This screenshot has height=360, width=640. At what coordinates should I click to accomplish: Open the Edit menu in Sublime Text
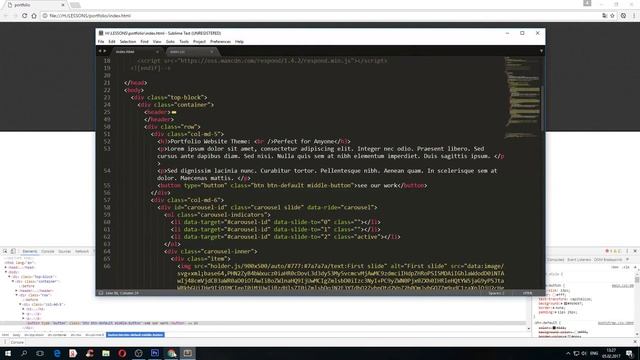112,42
